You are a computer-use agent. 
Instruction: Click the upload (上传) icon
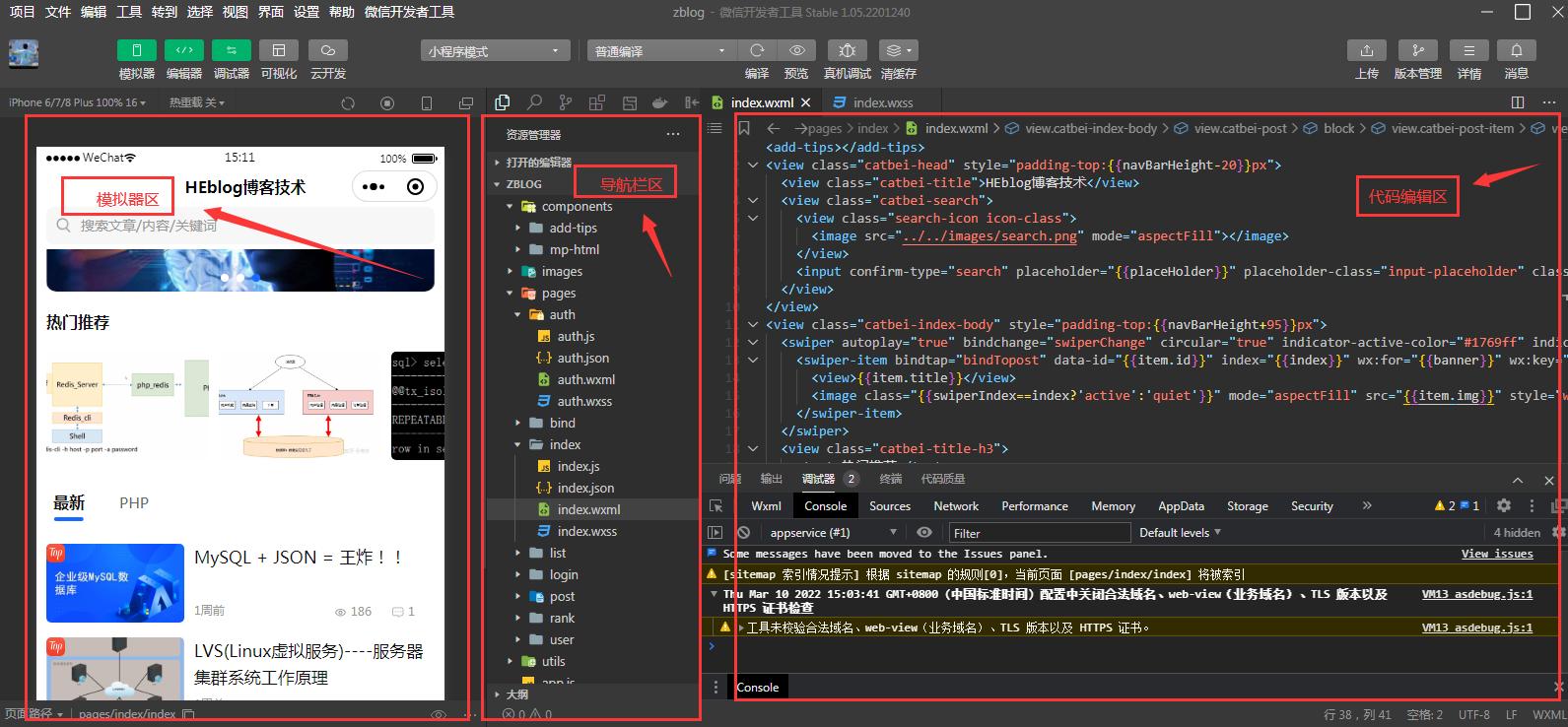point(1367,50)
